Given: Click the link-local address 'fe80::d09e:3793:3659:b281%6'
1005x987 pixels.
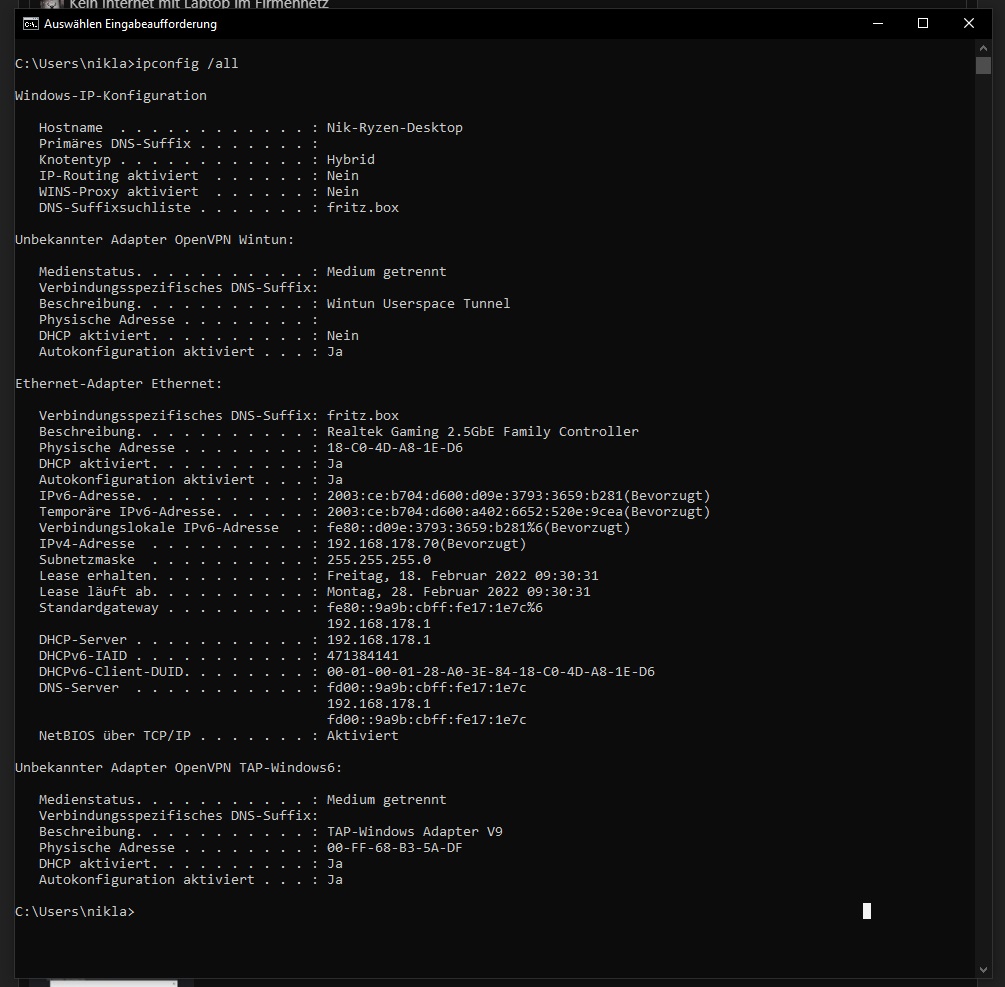Looking at the screenshot, I should click(435, 528).
